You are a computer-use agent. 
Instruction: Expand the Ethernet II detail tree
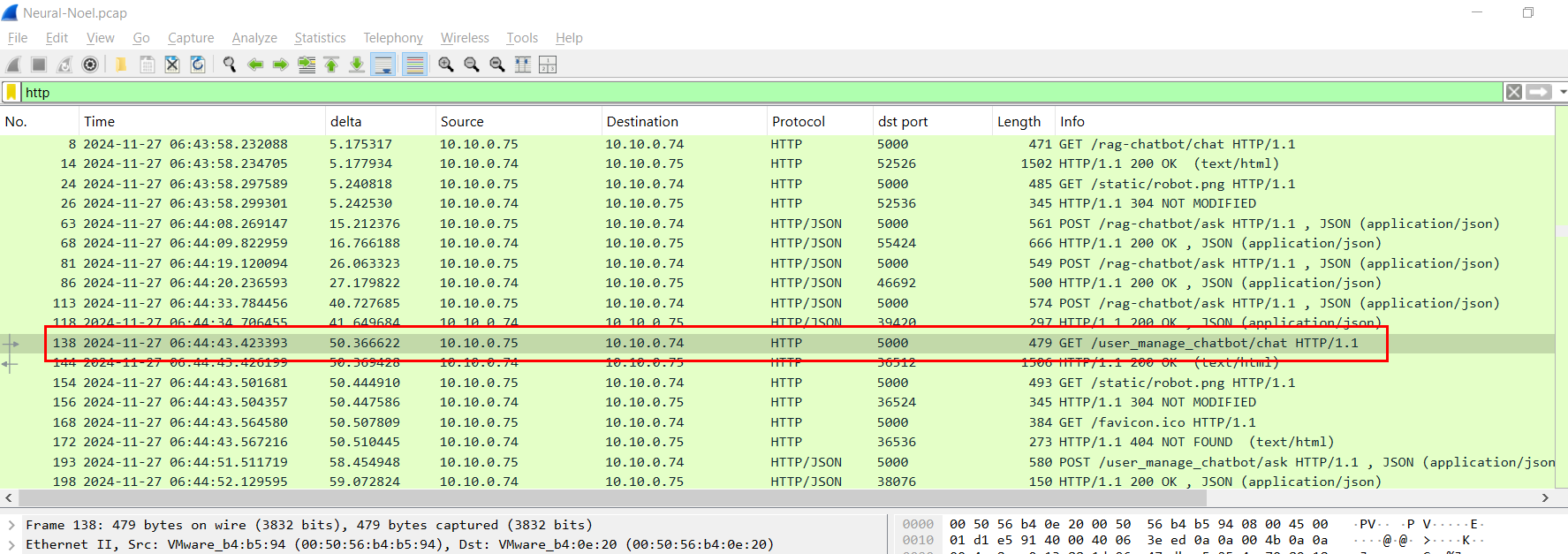pos(11,544)
